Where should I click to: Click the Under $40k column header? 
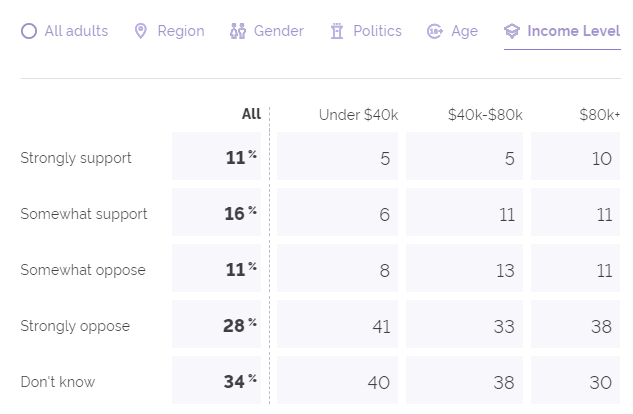coord(358,114)
